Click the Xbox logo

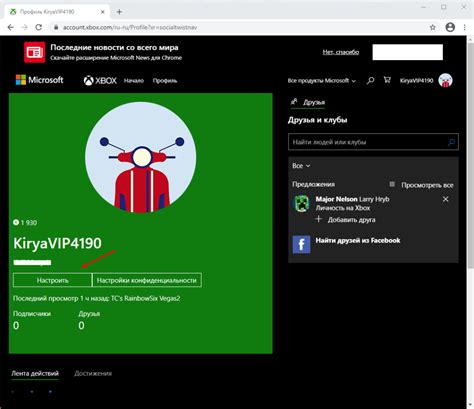click(x=100, y=80)
